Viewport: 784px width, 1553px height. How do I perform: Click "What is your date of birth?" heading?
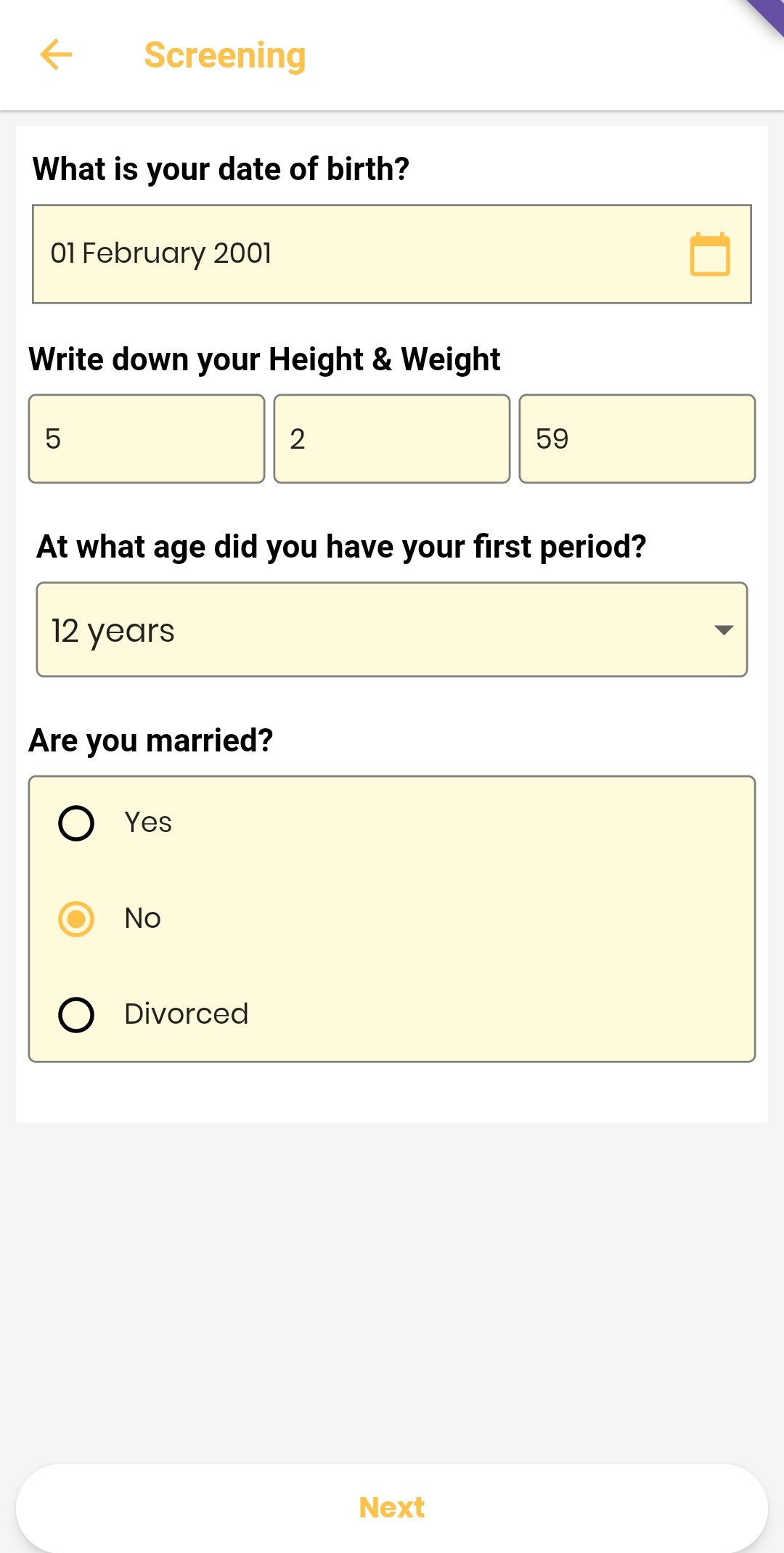[x=221, y=169]
